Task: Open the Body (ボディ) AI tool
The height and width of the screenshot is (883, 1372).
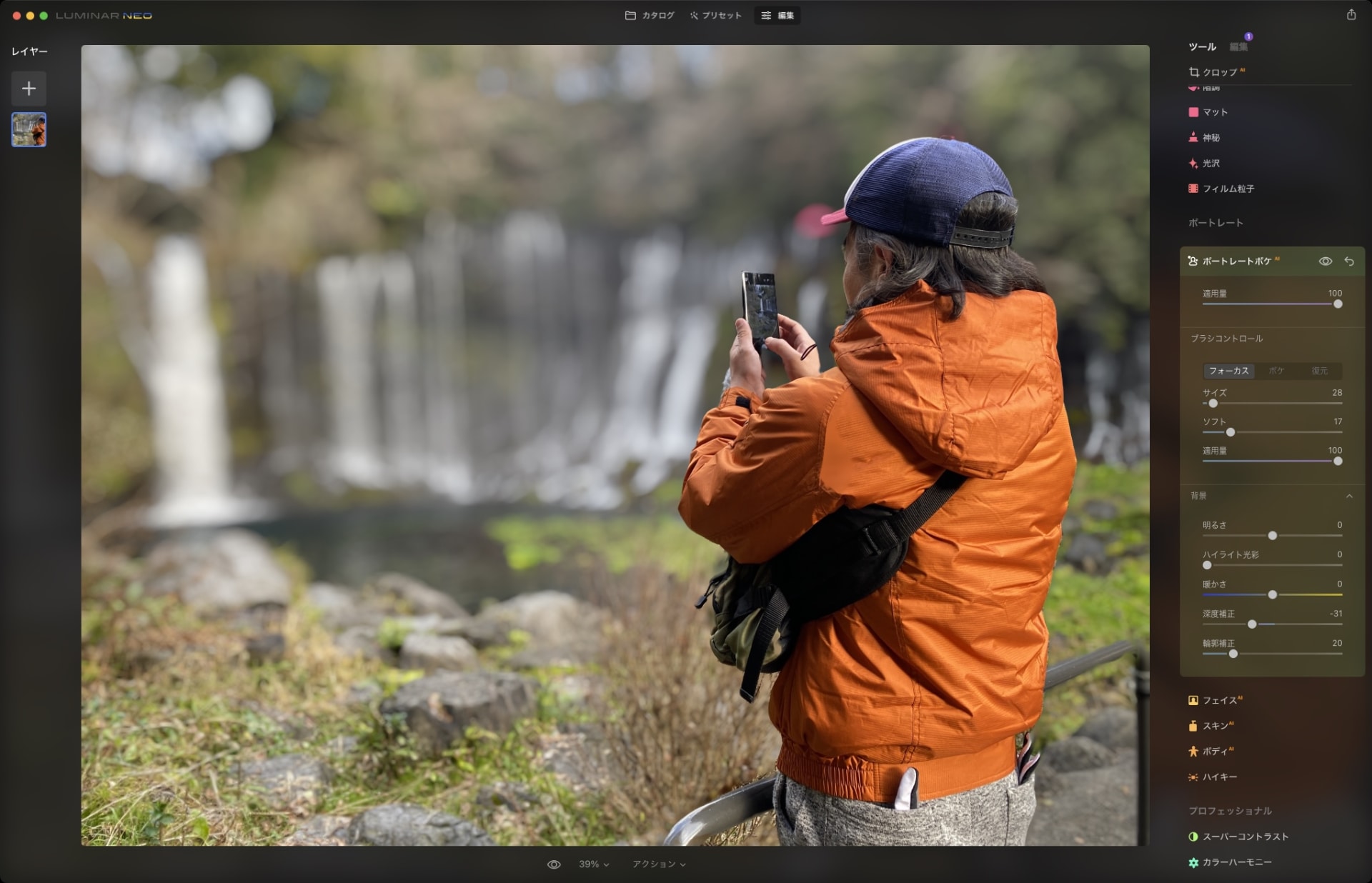Action: tap(1214, 752)
